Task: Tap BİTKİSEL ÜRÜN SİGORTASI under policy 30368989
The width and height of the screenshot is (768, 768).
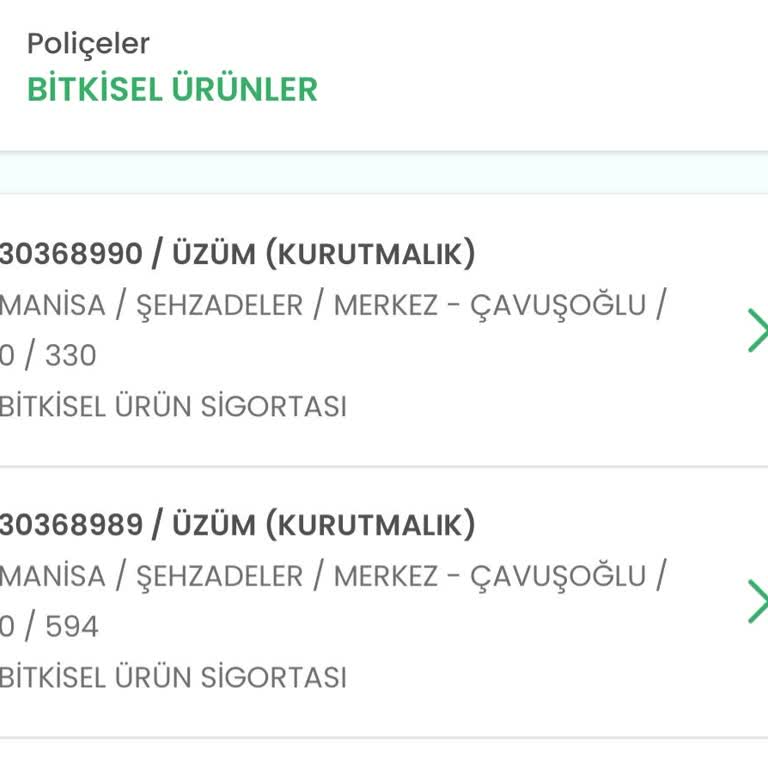Action: coord(172,677)
